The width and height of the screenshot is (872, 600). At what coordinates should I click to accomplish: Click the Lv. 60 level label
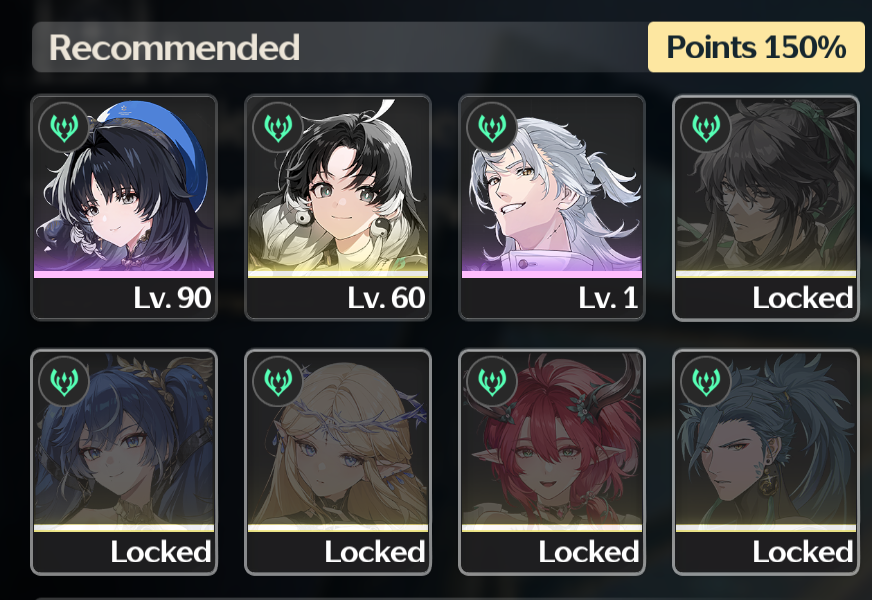point(387,297)
